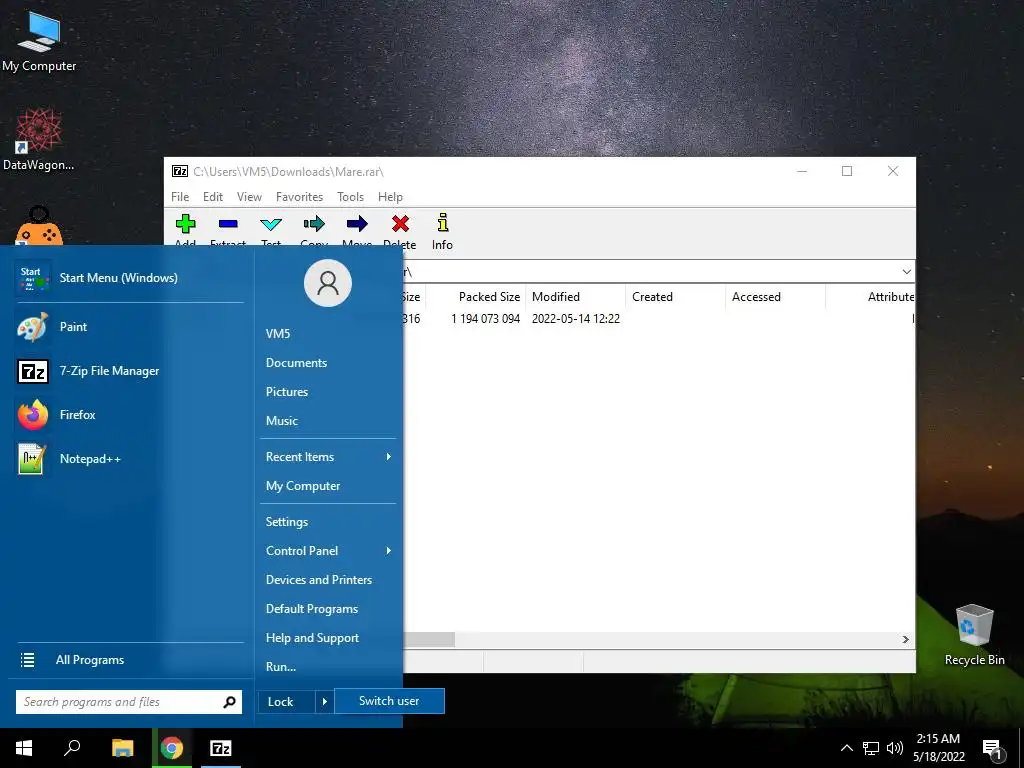
Task: Open the Help menu in 7-Zip
Action: (390, 197)
